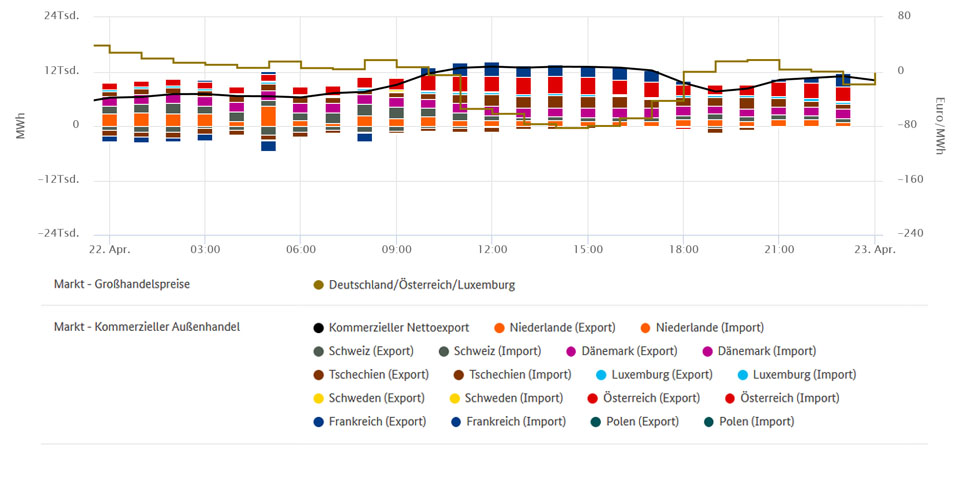Toggle Kommerzieller Nettoexport legend entry
The height and width of the screenshot is (500, 960).
392,328
